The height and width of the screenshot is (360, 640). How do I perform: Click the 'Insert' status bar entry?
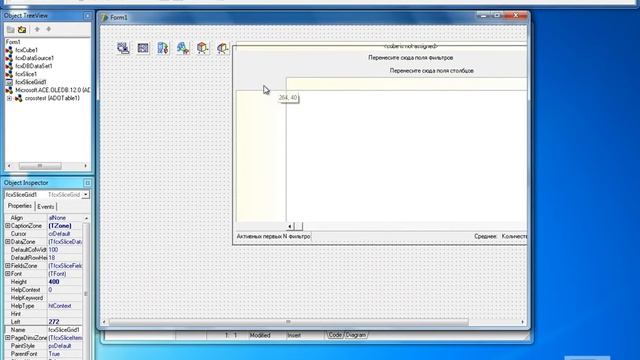(294, 335)
